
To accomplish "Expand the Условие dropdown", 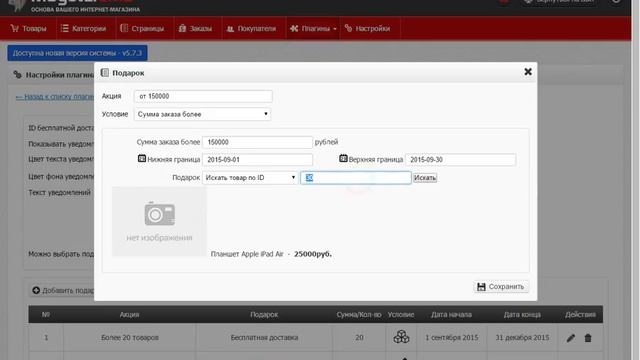I will 202,114.
